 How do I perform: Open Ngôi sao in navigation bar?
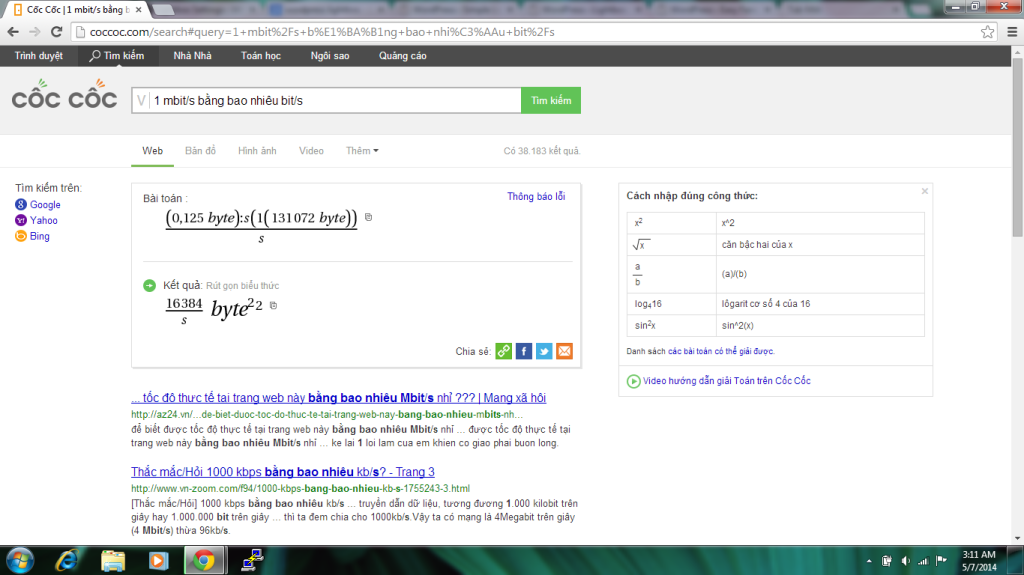coord(330,56)
